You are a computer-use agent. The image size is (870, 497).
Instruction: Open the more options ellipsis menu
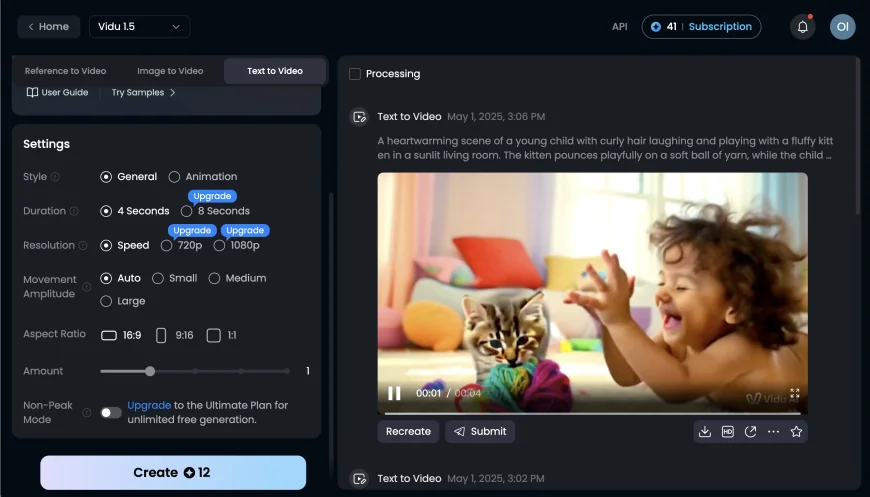(773, 431)
